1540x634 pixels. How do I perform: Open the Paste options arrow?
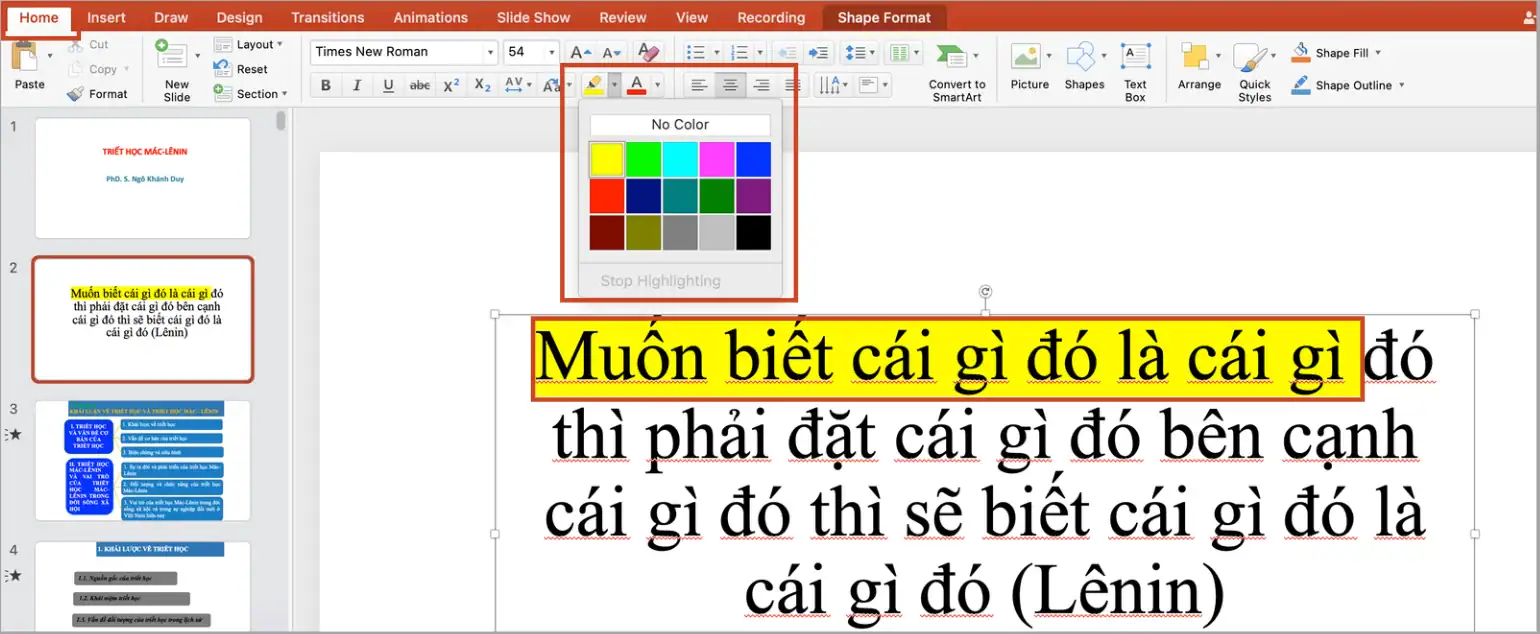click(50, 55)
